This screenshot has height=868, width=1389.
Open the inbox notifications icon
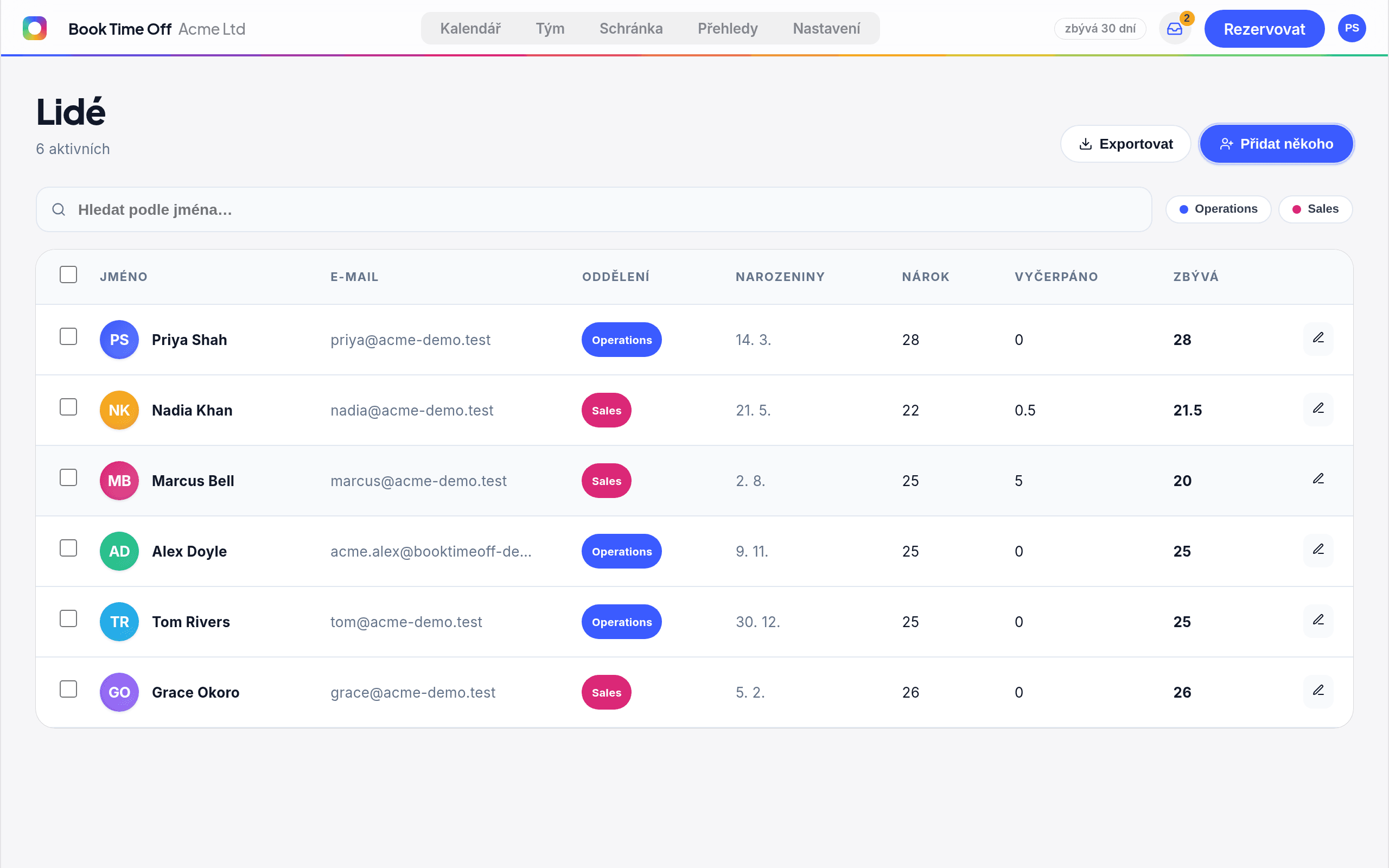[x=1175, y=29]
